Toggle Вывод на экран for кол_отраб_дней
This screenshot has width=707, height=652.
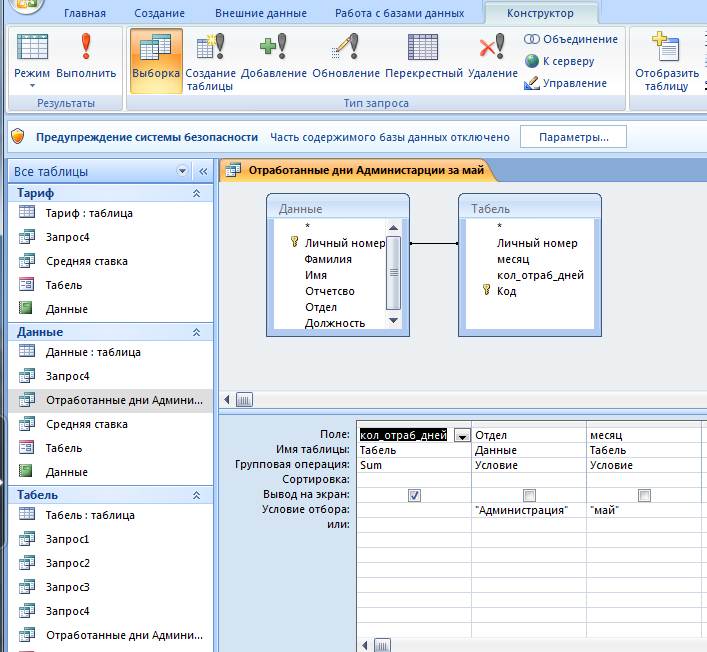[x=414, y=495]
